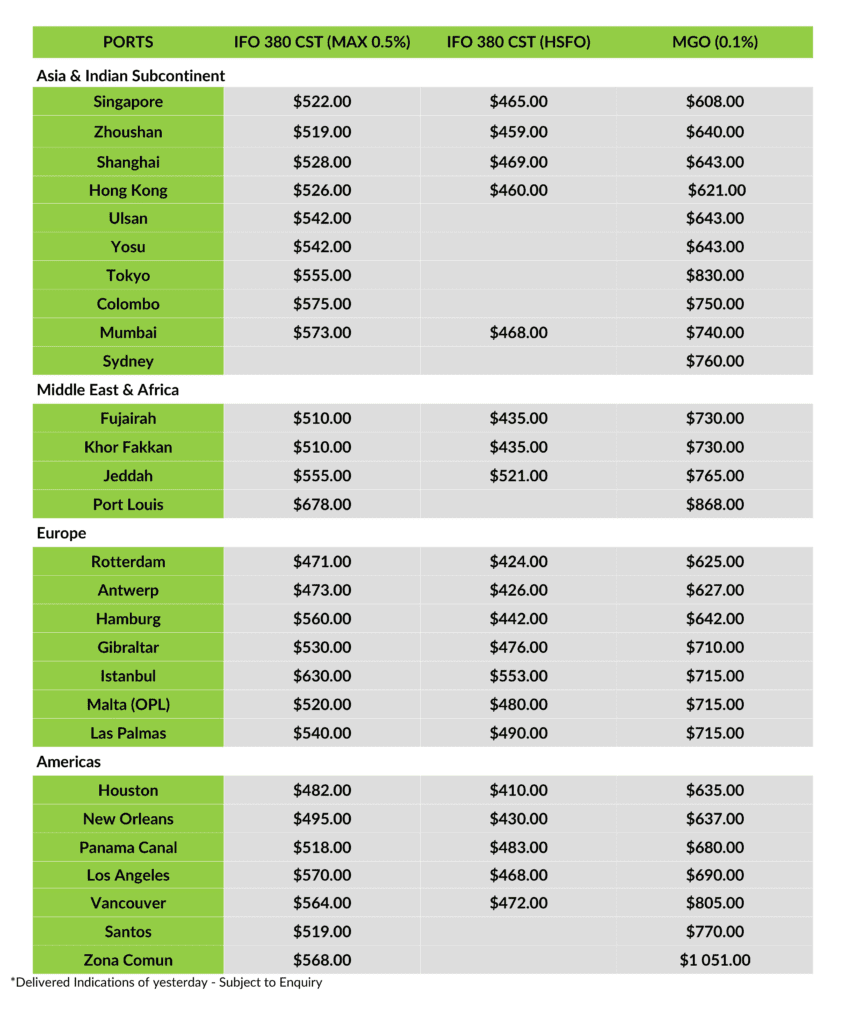The width and height of the screenshot is (846, 1024).
Task: Select the Tokyo $830.00 MGO price
Action: point(715,276)
